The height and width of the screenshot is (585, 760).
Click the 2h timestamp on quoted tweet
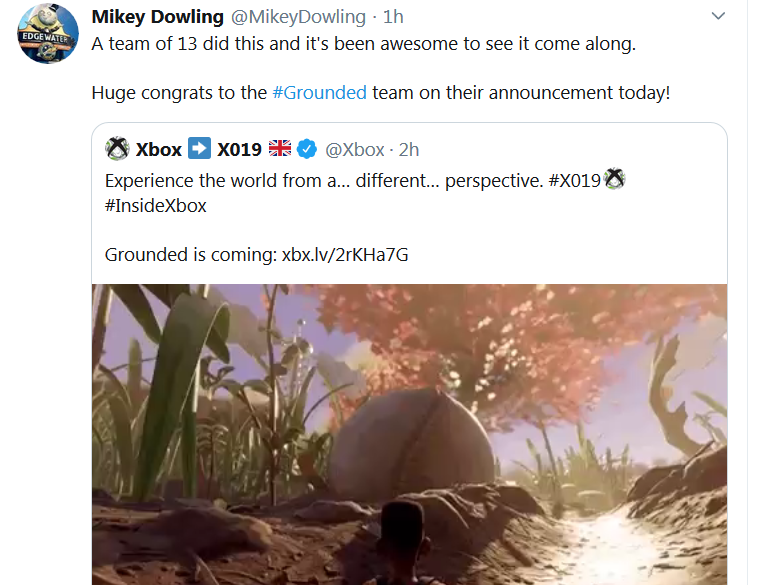pos(409,149)
